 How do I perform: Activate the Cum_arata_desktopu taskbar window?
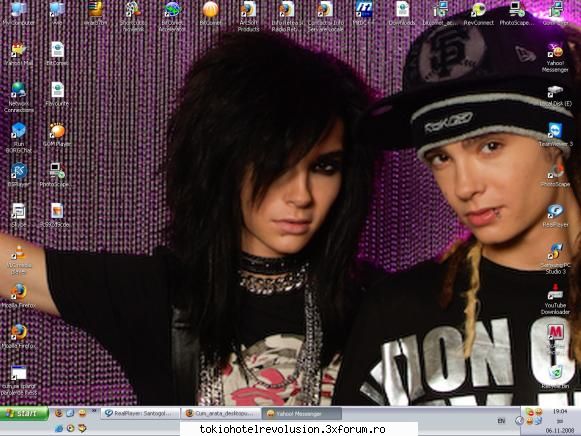click(221, 413)
